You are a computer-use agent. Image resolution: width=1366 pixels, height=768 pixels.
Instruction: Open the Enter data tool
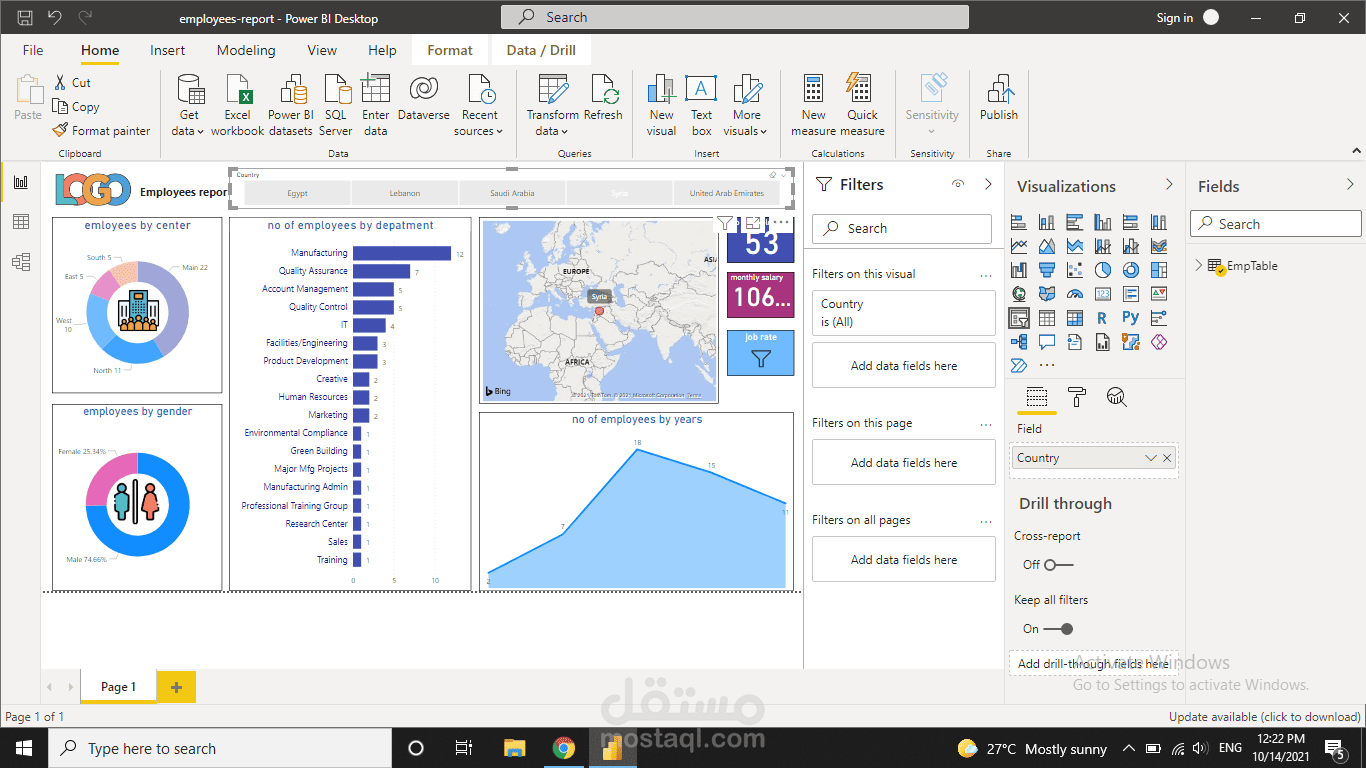(x=376, y=105)
